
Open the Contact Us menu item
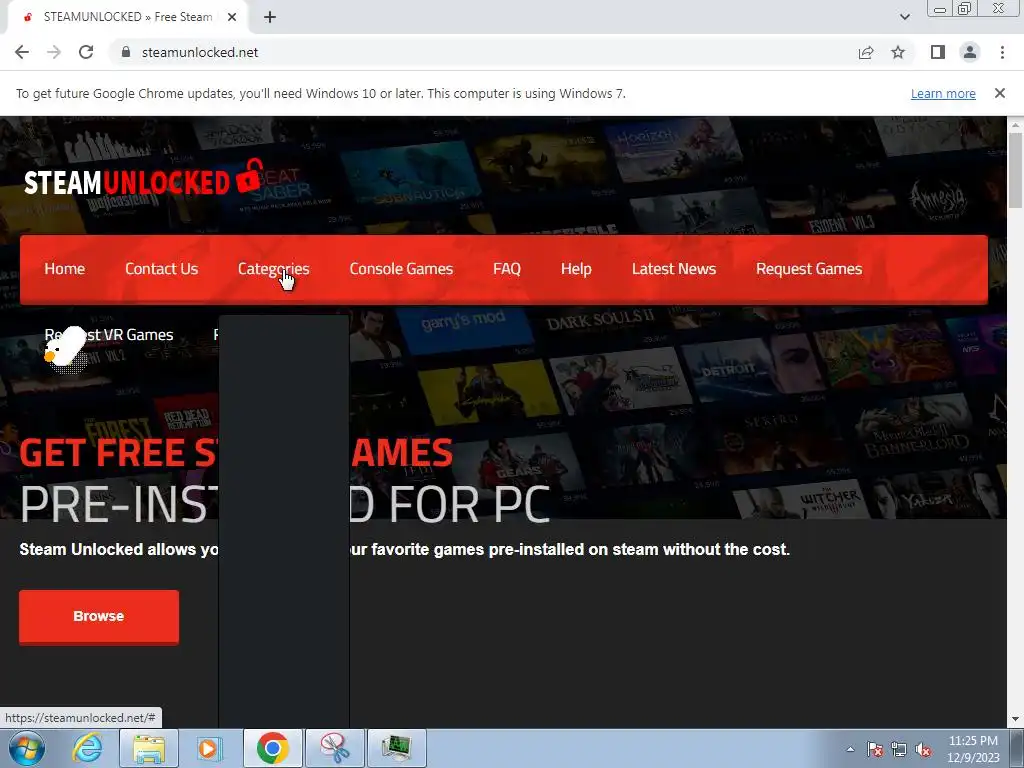coord(161,268)
